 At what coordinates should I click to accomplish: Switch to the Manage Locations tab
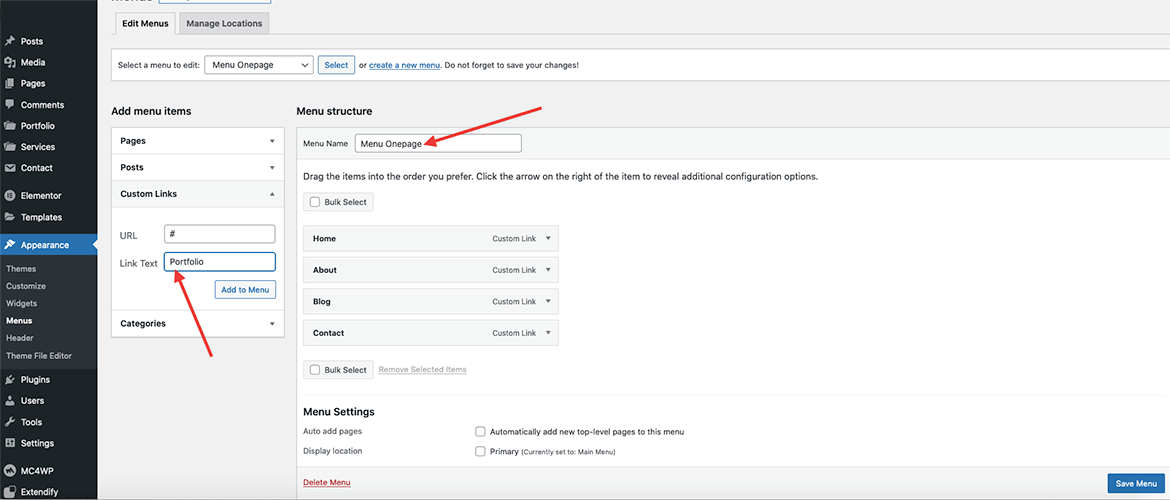[x=224, y=23]
